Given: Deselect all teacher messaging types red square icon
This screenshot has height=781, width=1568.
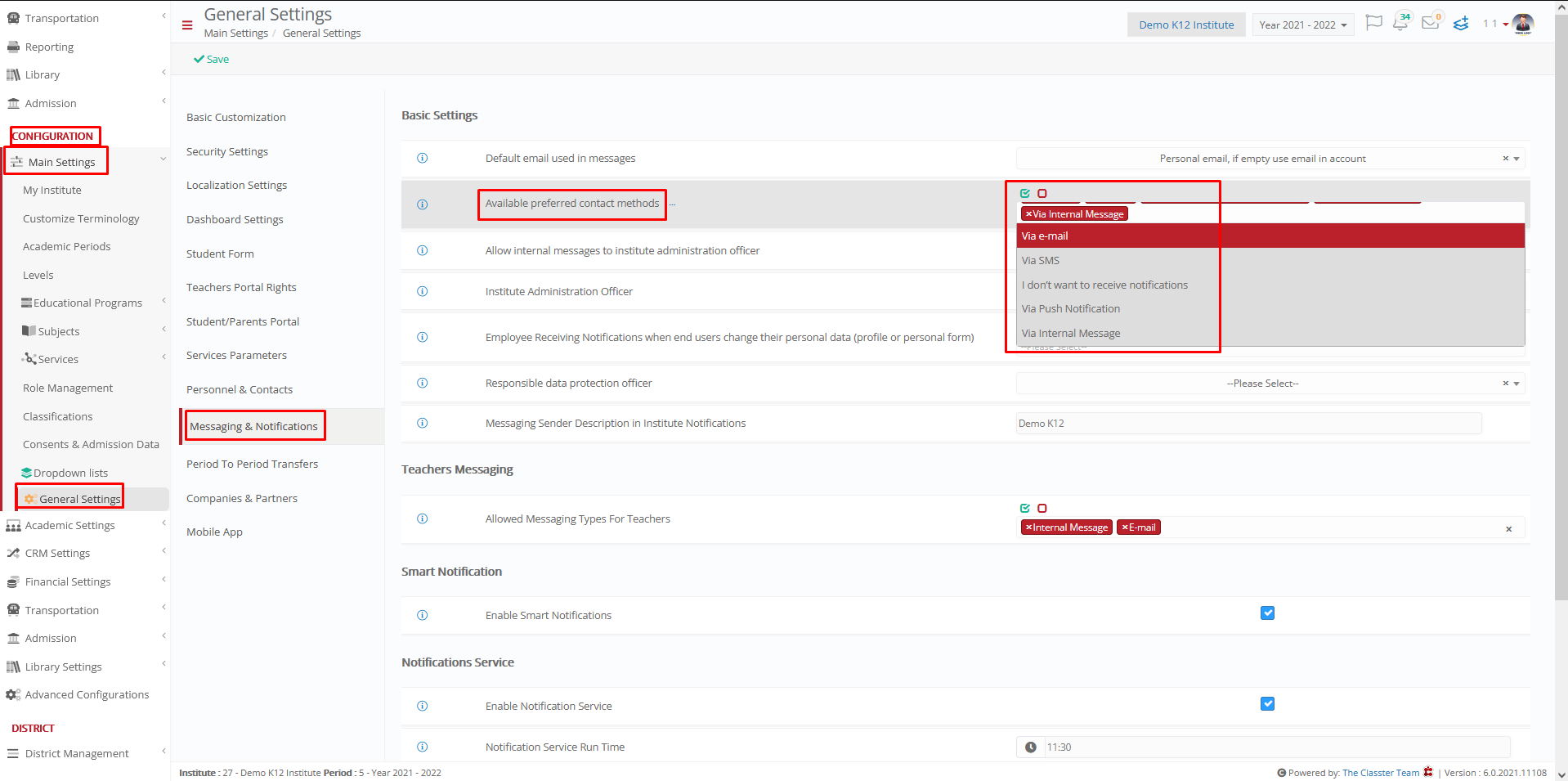Looking at the screenshot, I should point(1042,508).
